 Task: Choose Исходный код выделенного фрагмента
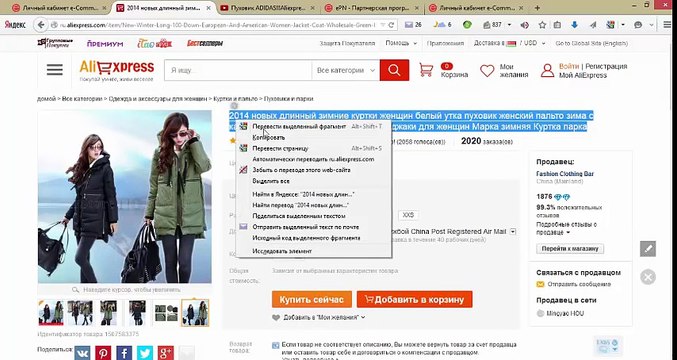(314, 238)
